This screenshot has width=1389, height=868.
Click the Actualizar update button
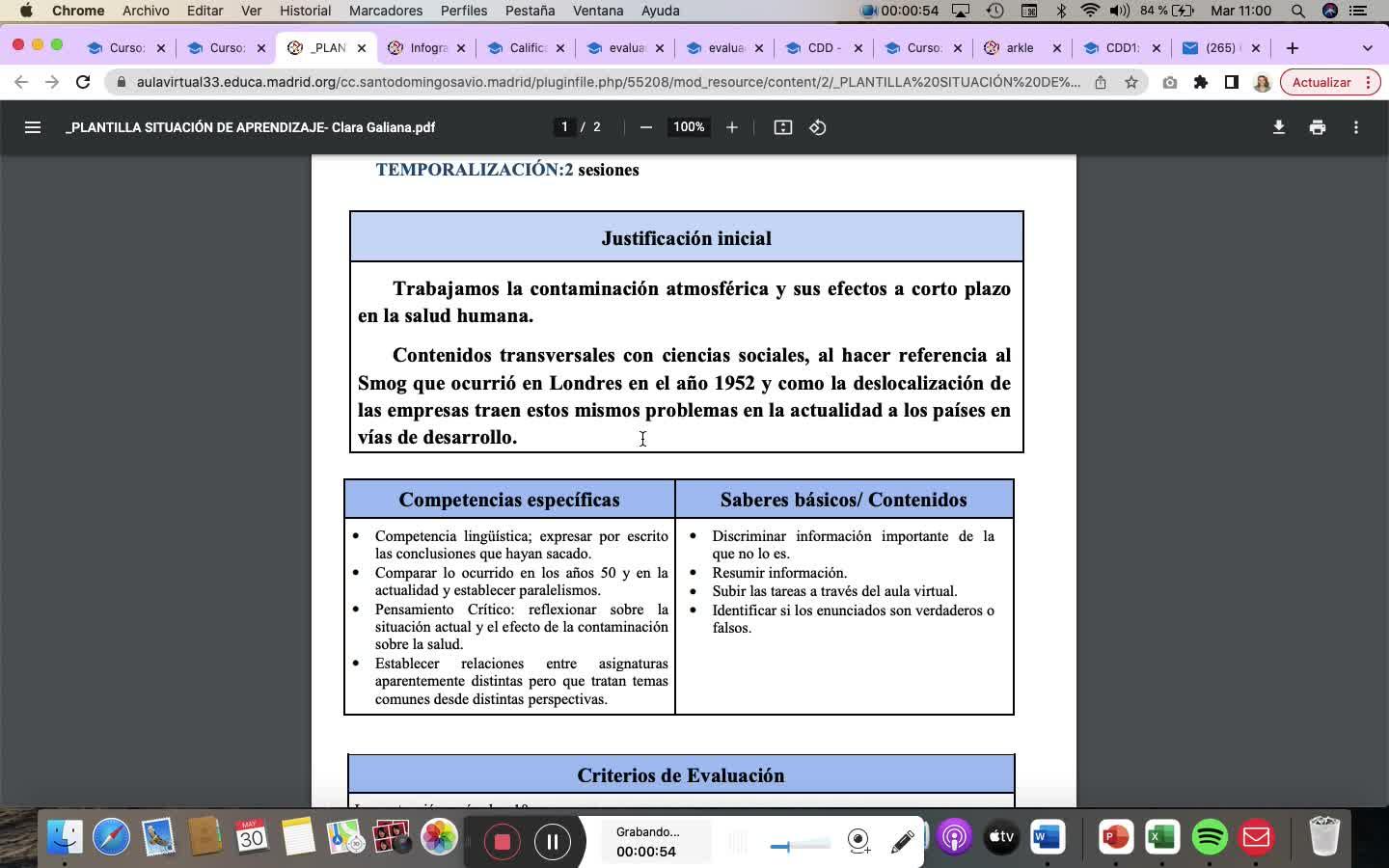pos(1328,82)
